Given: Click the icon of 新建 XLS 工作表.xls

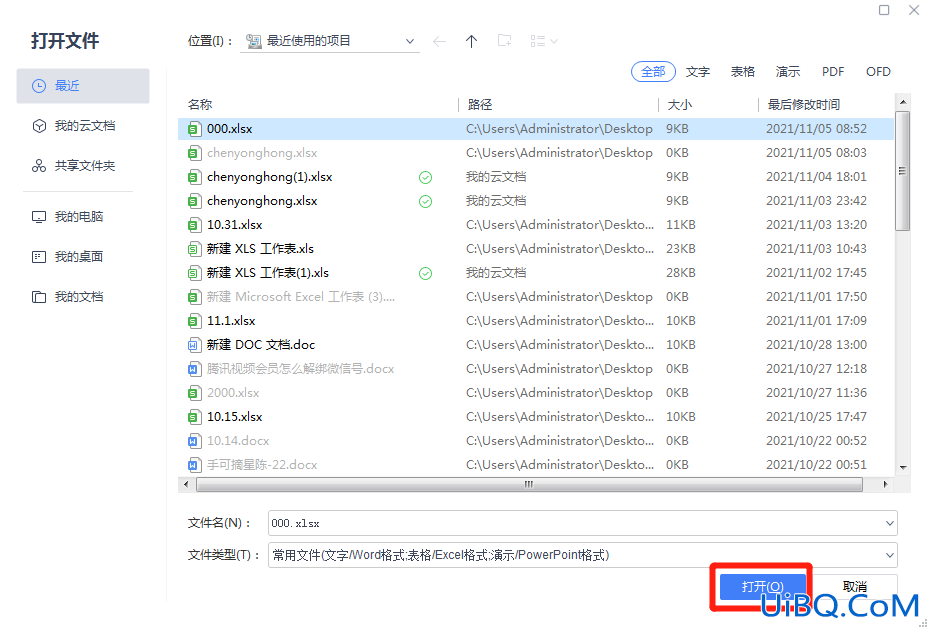Looking at the screenshot, I should click(194, 249).
